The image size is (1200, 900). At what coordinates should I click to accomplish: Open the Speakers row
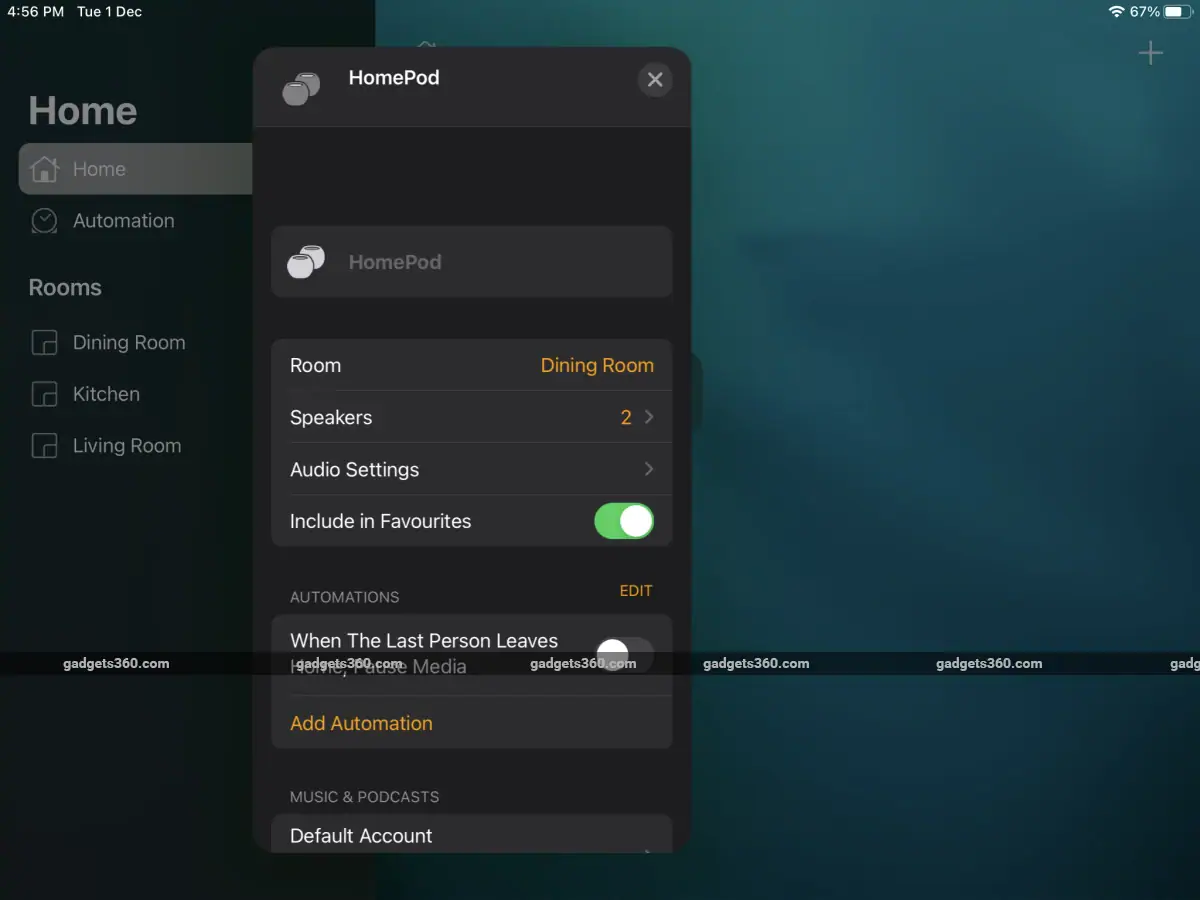(472, 417)
